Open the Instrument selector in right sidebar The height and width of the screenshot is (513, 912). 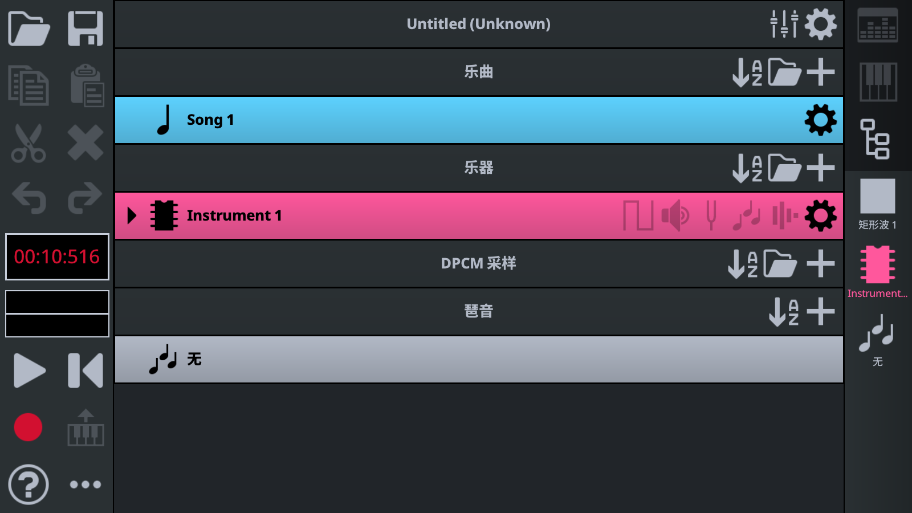coord(877,270)
